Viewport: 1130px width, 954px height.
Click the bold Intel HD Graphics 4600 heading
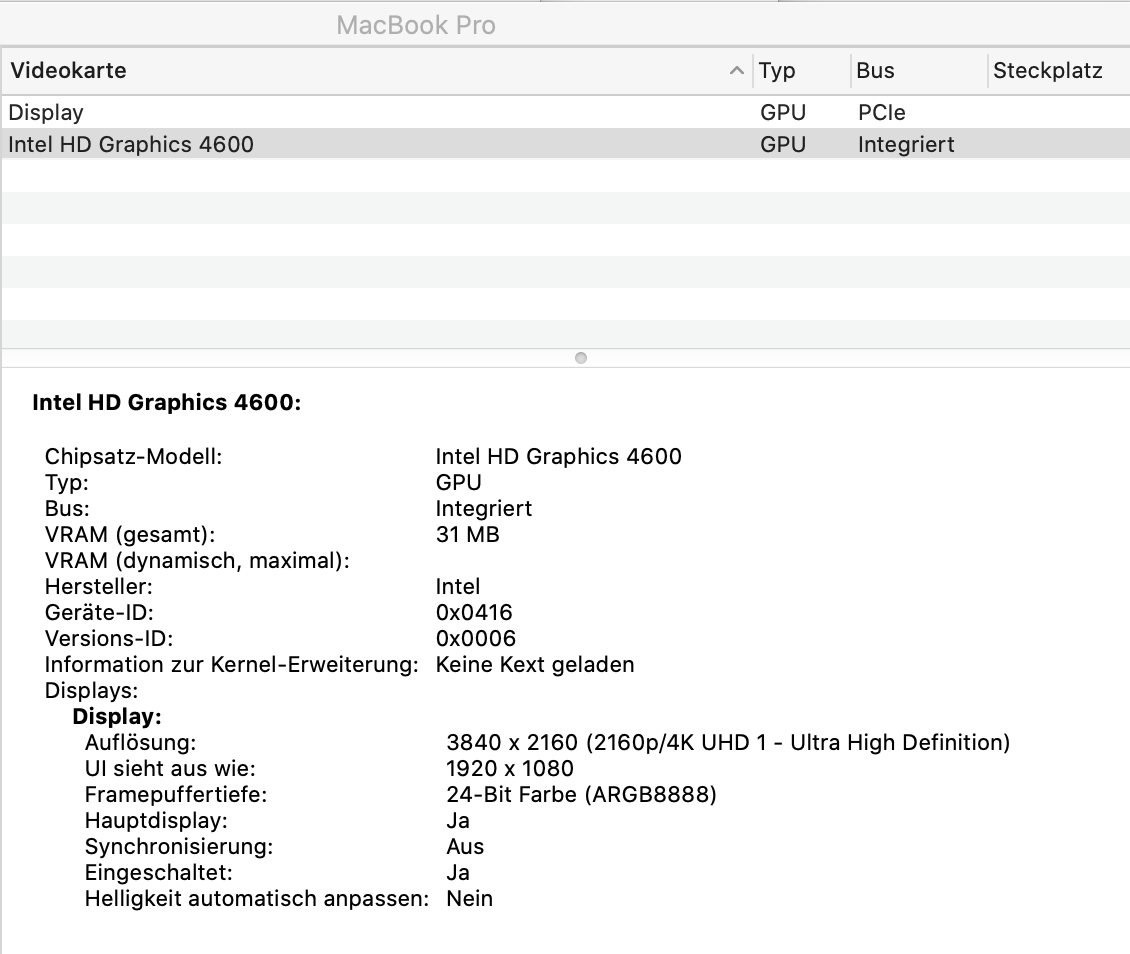(167, 403)
